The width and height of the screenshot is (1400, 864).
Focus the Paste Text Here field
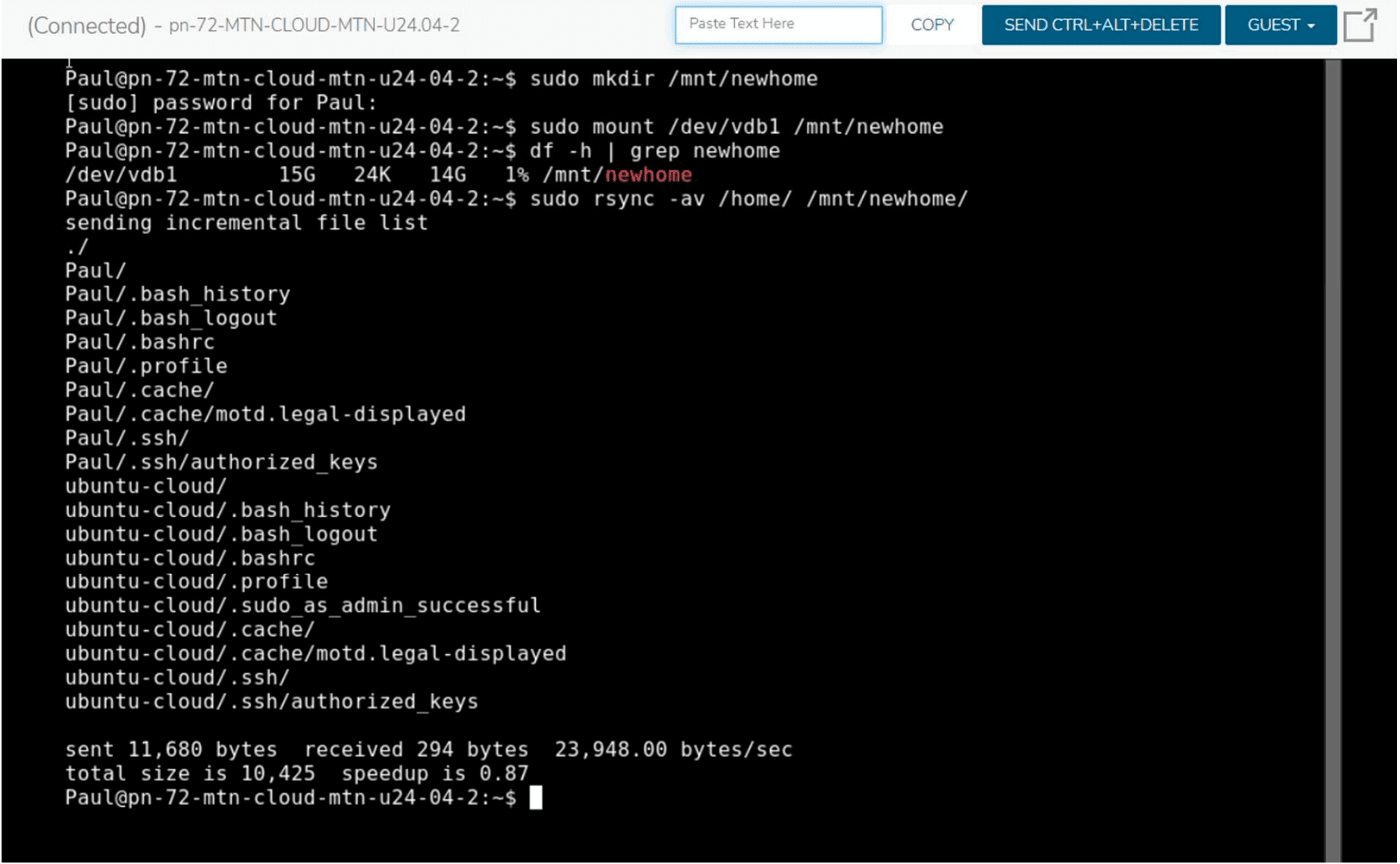click(778, 25)
